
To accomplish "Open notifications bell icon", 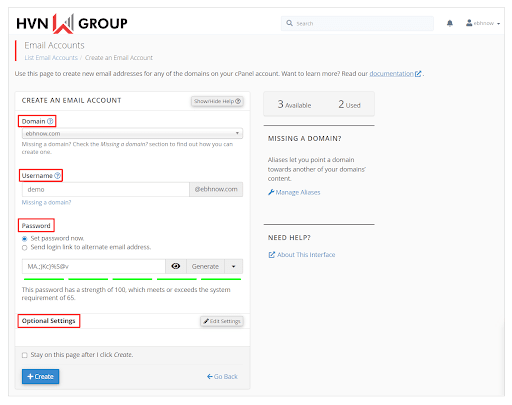I will click(450, 23).
